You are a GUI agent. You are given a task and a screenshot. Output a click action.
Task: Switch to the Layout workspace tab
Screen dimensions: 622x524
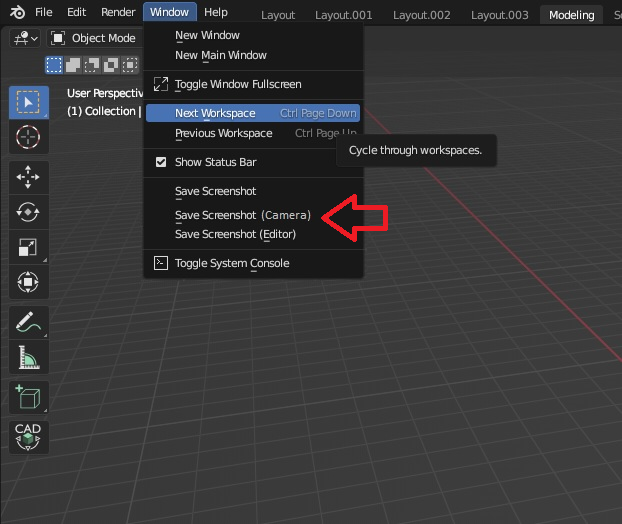[x=278, y=15]
